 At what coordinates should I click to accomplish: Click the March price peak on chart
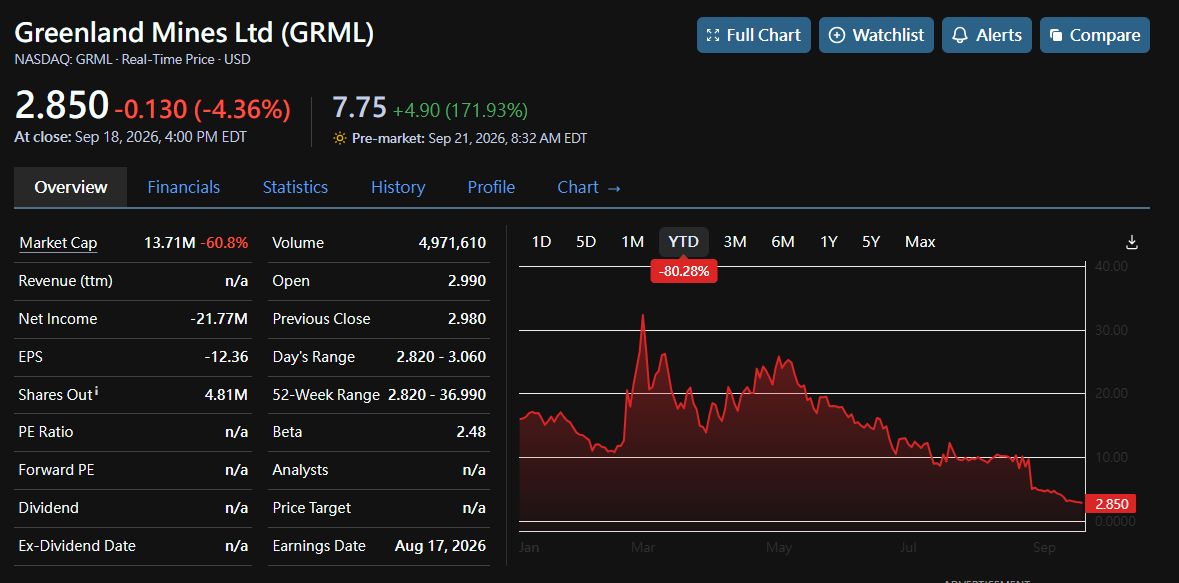tap(643, 315)
